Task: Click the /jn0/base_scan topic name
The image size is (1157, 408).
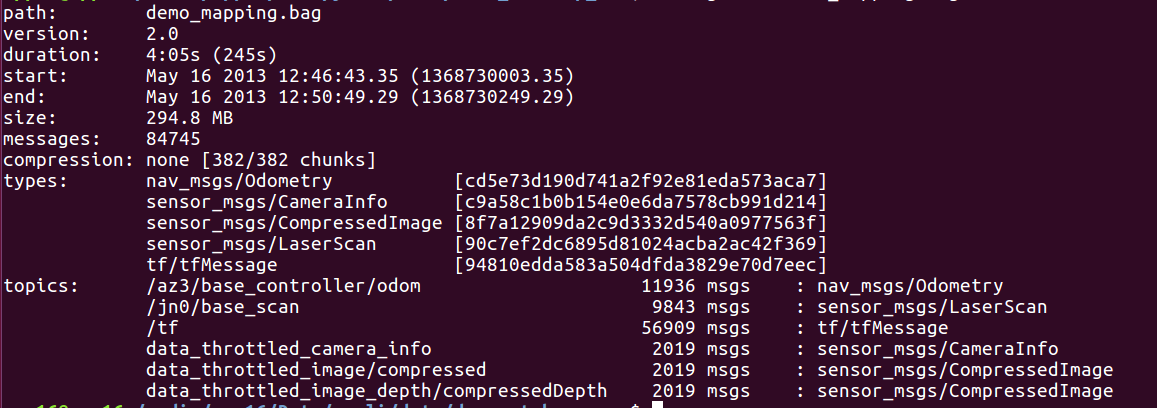Action: click(x=222, y=307)
